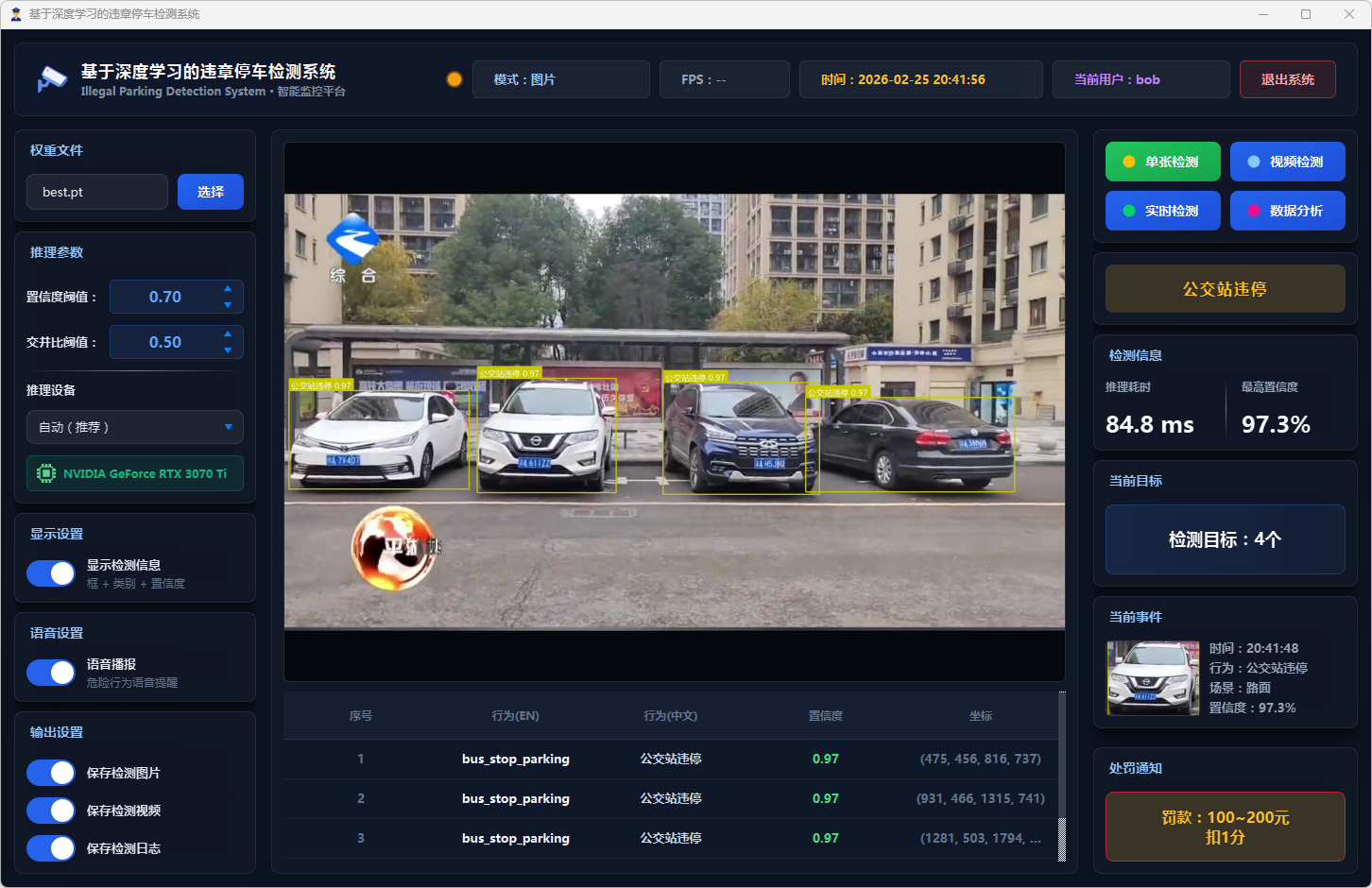
Task: Click the app icon in title bar
Action: (16, 14)
